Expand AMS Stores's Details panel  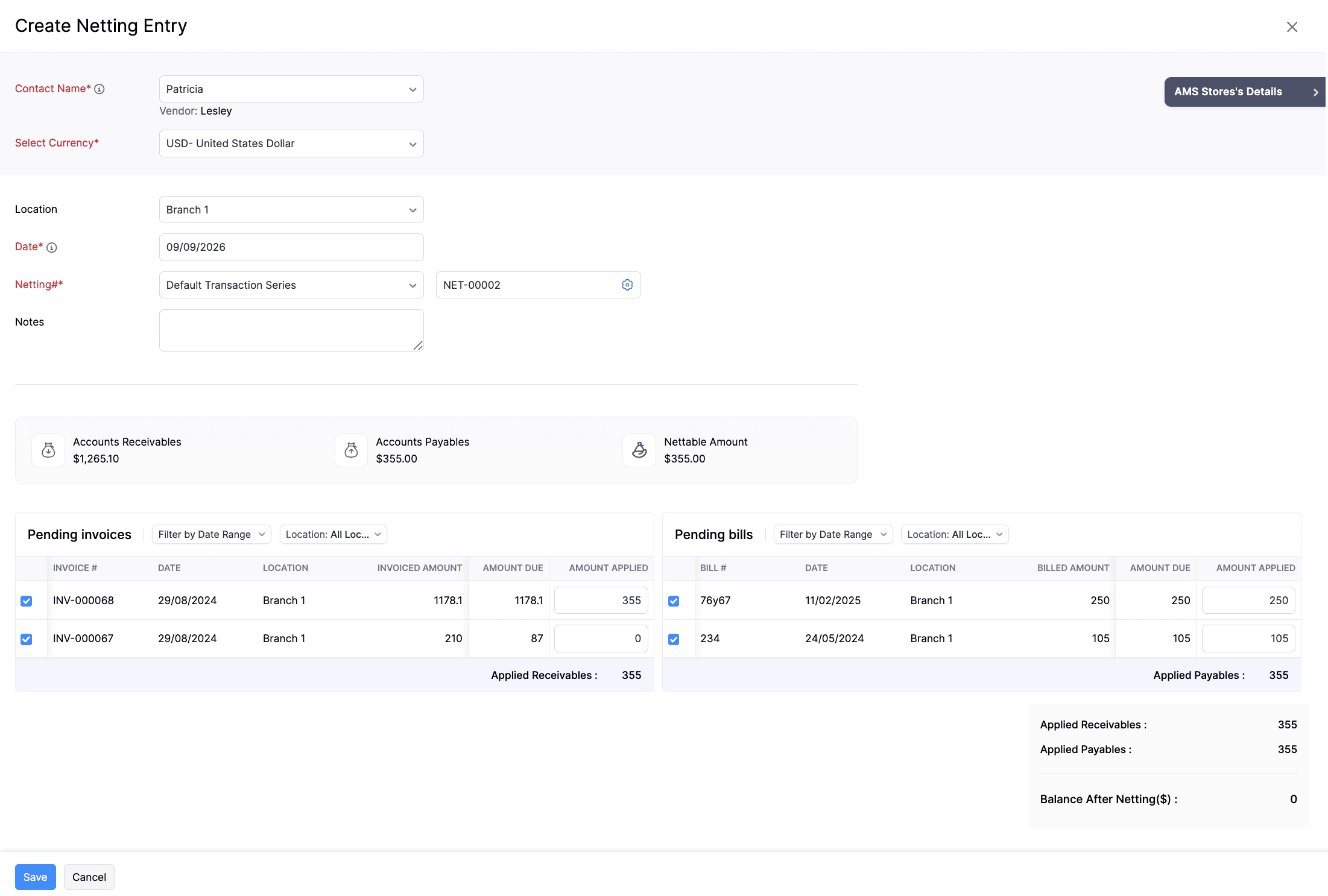pos(1245,92)
